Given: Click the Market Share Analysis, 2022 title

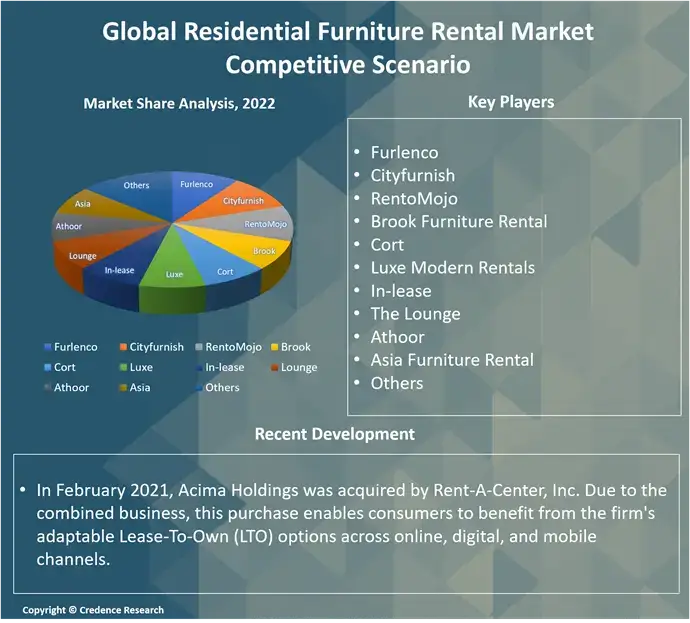Looking at the screenshot, I should point(179,103).
